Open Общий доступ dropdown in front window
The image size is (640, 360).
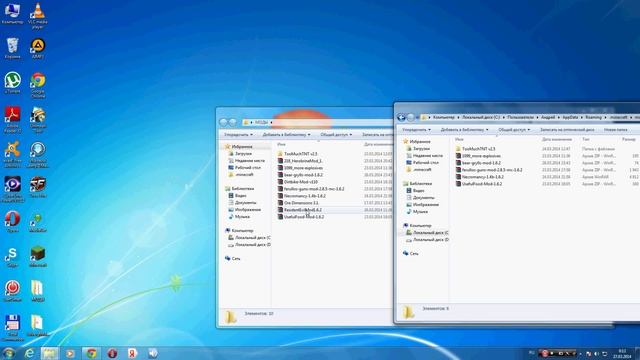tap(514, 129)
